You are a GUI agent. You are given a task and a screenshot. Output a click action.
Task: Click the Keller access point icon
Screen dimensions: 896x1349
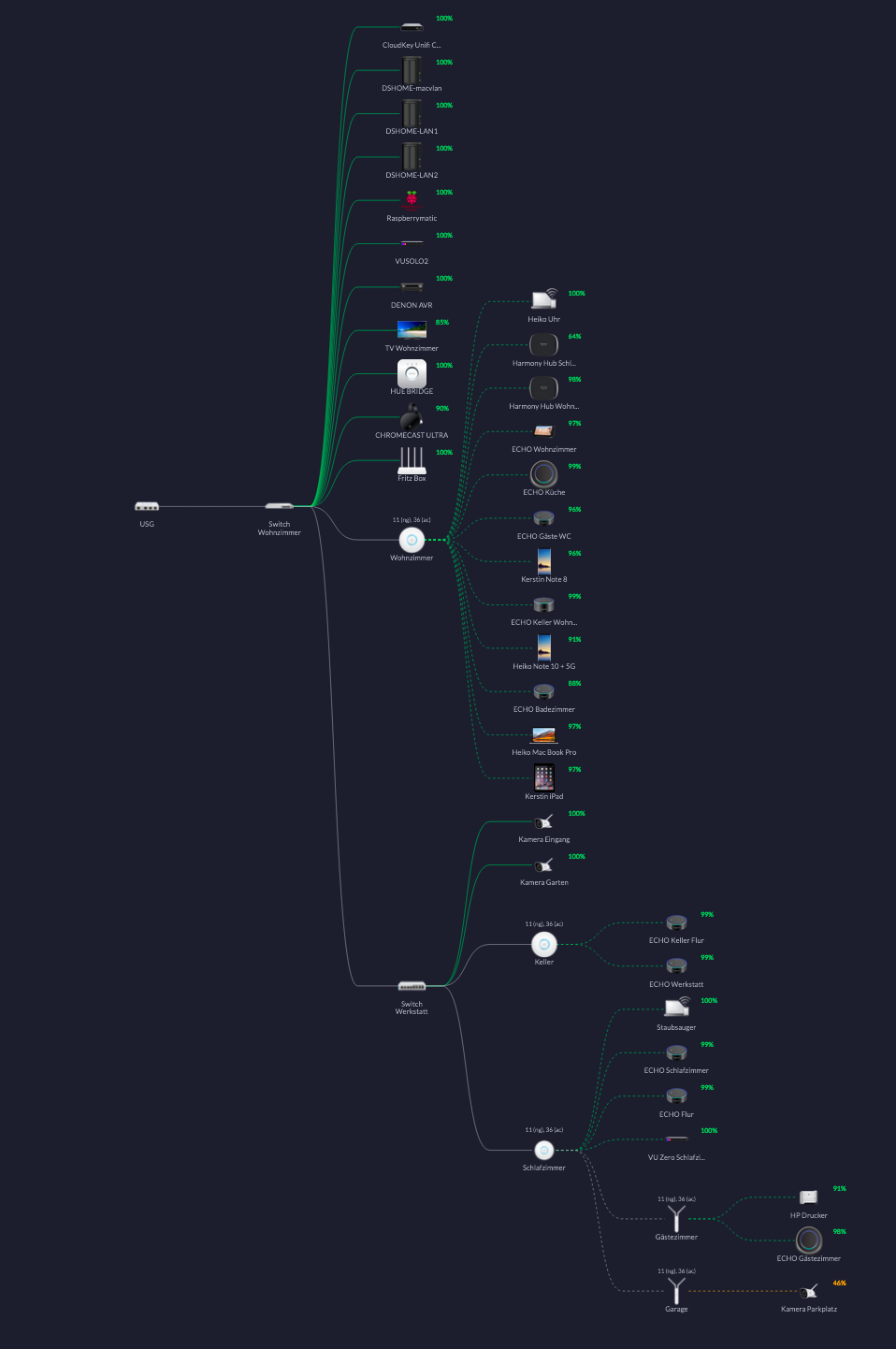pyautogui.click(x=544, y=944)
